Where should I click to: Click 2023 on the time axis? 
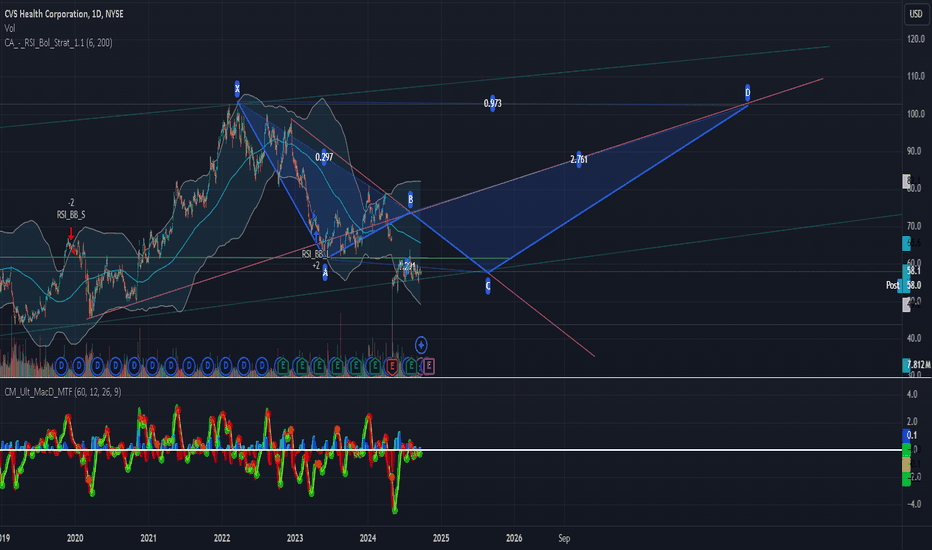(295, 538)
